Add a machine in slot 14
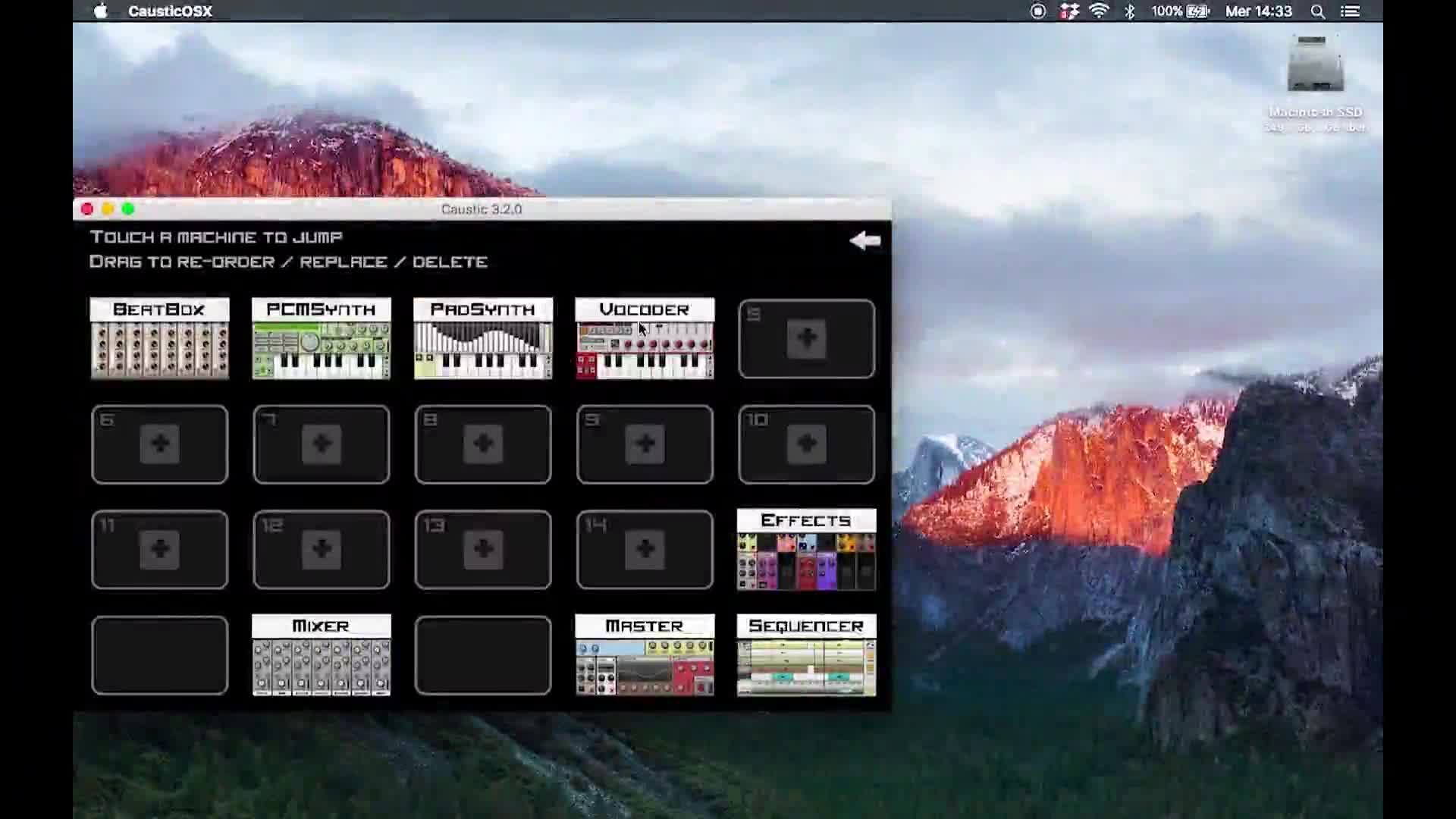Image resolution: width=1456 pixels, height=819 pixels. click(645, 549)
